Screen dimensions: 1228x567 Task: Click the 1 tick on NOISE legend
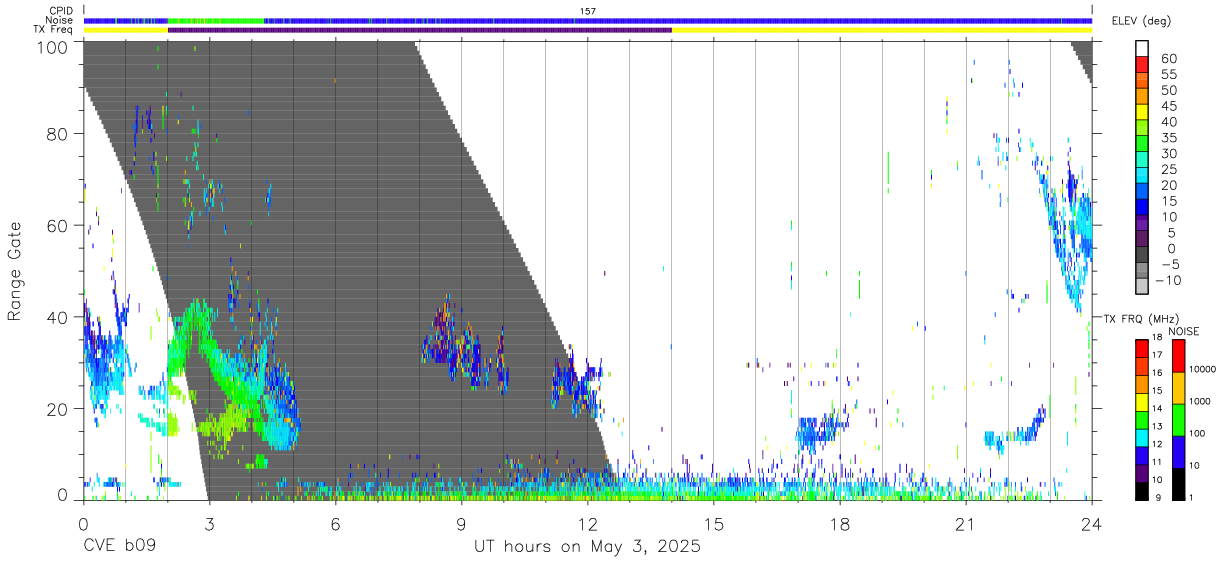tap(1190, 497)
